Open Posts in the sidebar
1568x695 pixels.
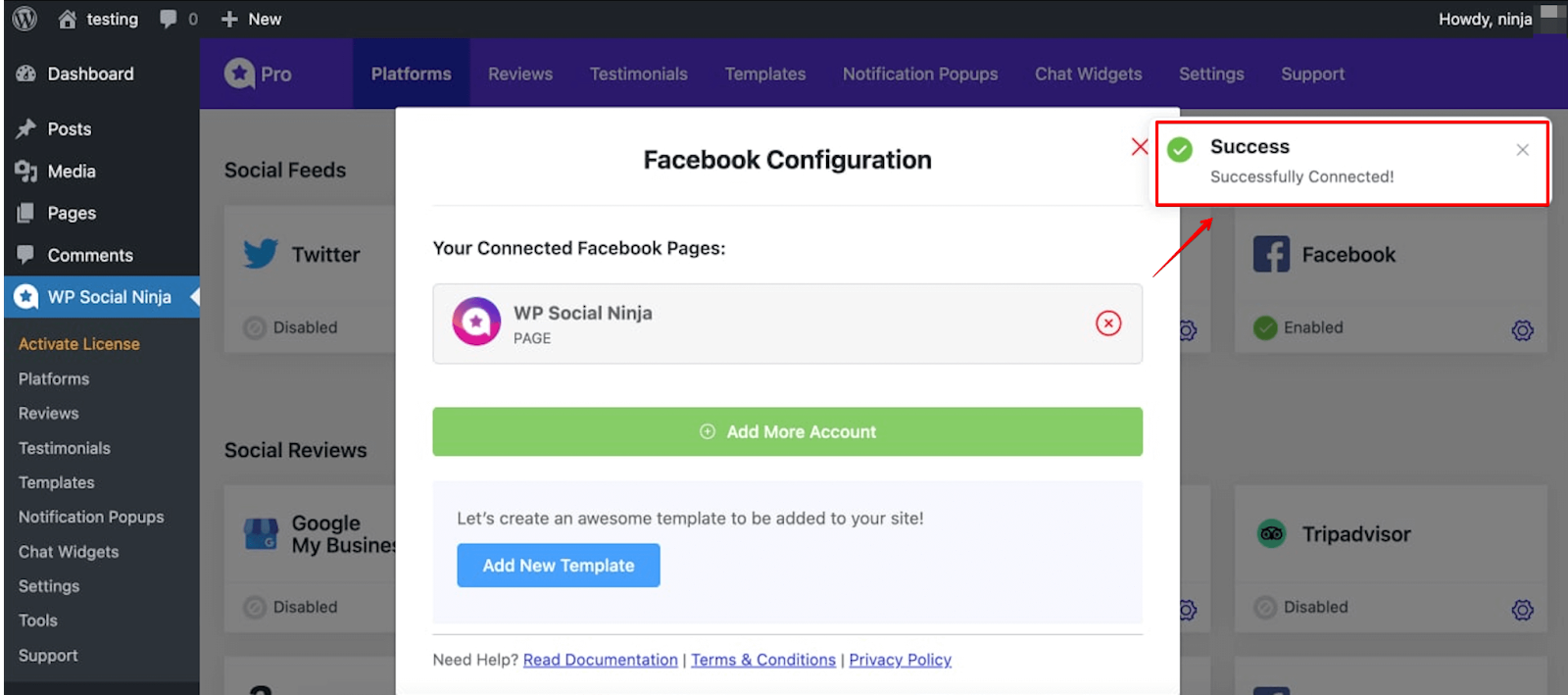pos(69,128)
